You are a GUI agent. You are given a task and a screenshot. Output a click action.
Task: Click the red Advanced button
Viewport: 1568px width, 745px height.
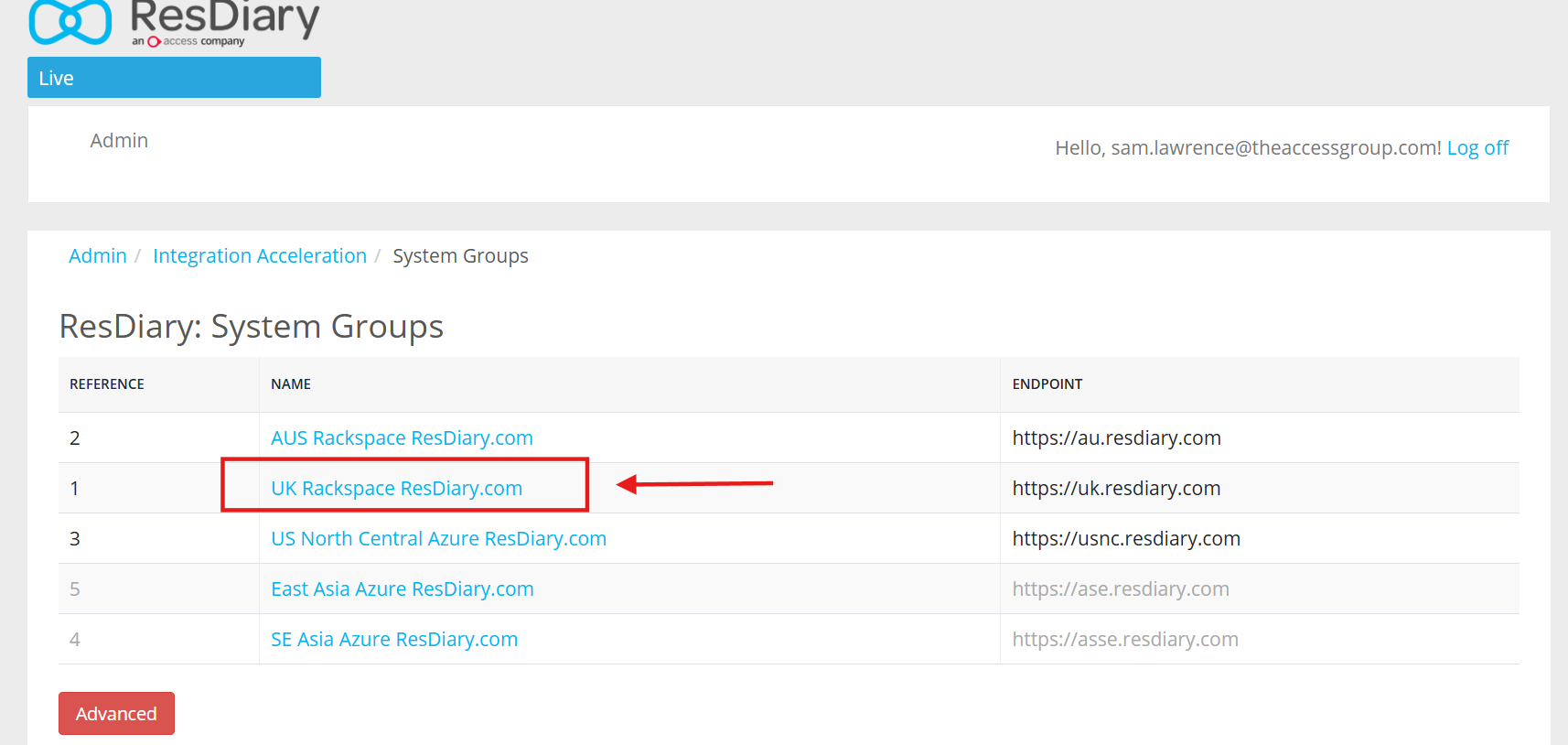[116, 714]
